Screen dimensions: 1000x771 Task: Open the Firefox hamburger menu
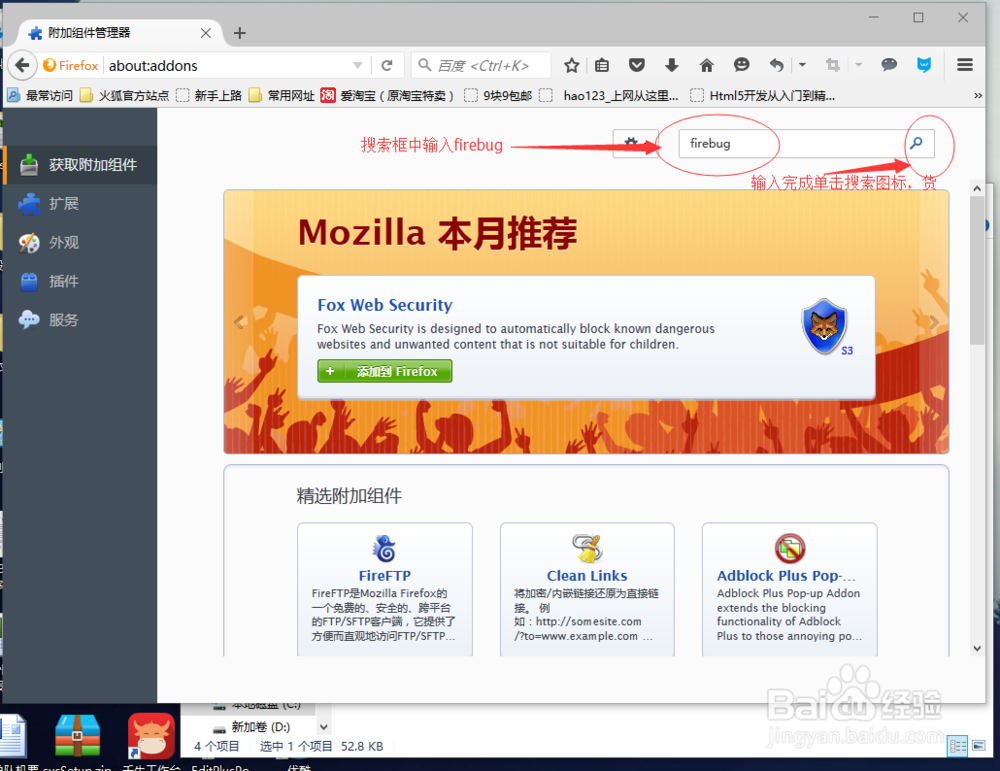pyautogui.click(x=965, y=65)
